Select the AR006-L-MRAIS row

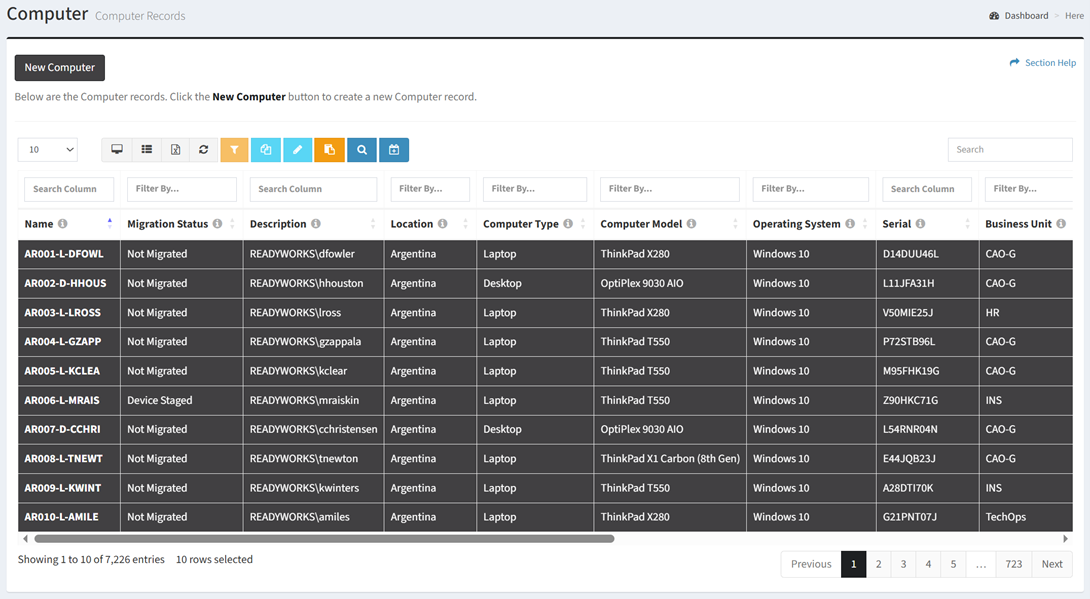[x=63, y=400]
